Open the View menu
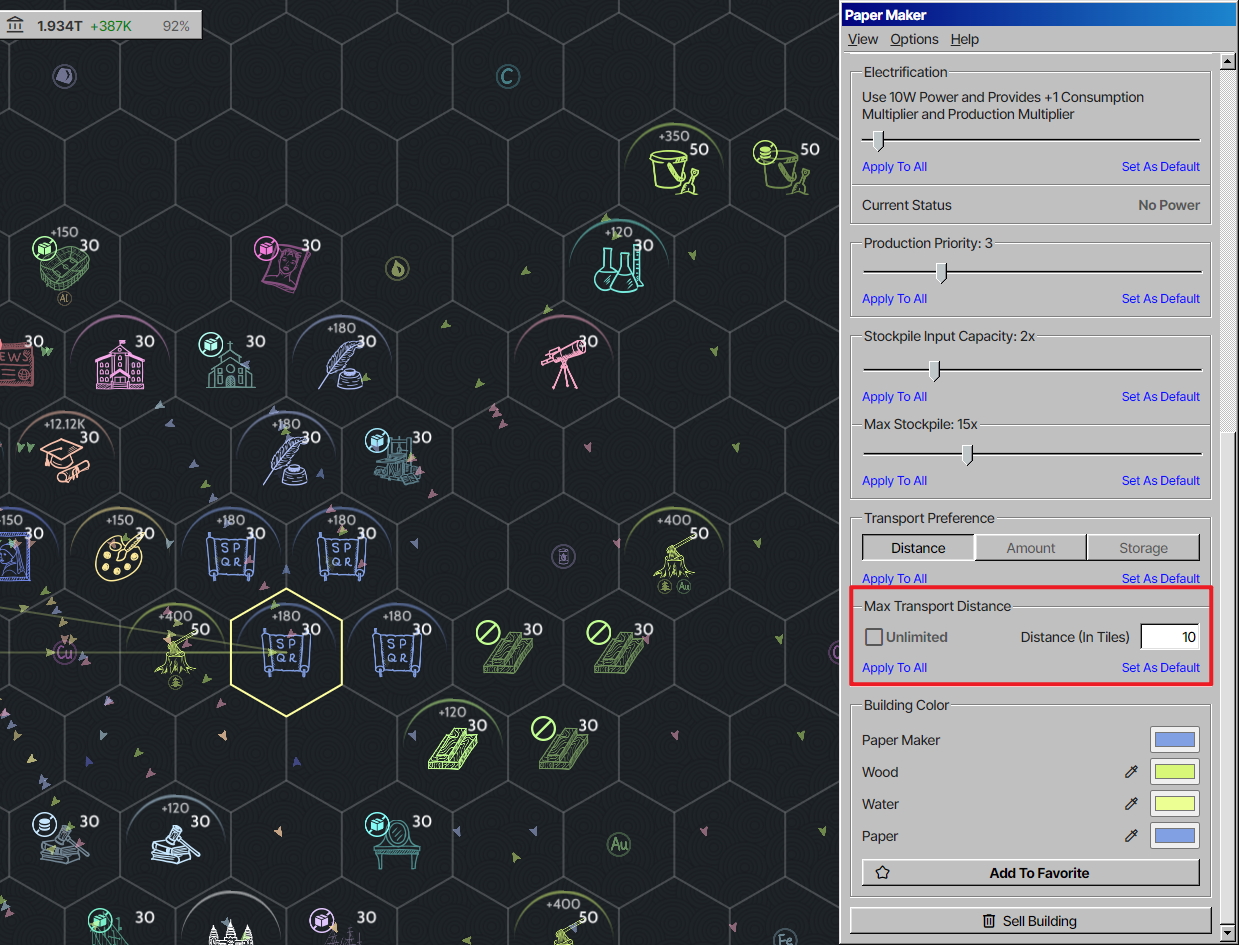This screenshot has height=945, width=1239. 863,39
